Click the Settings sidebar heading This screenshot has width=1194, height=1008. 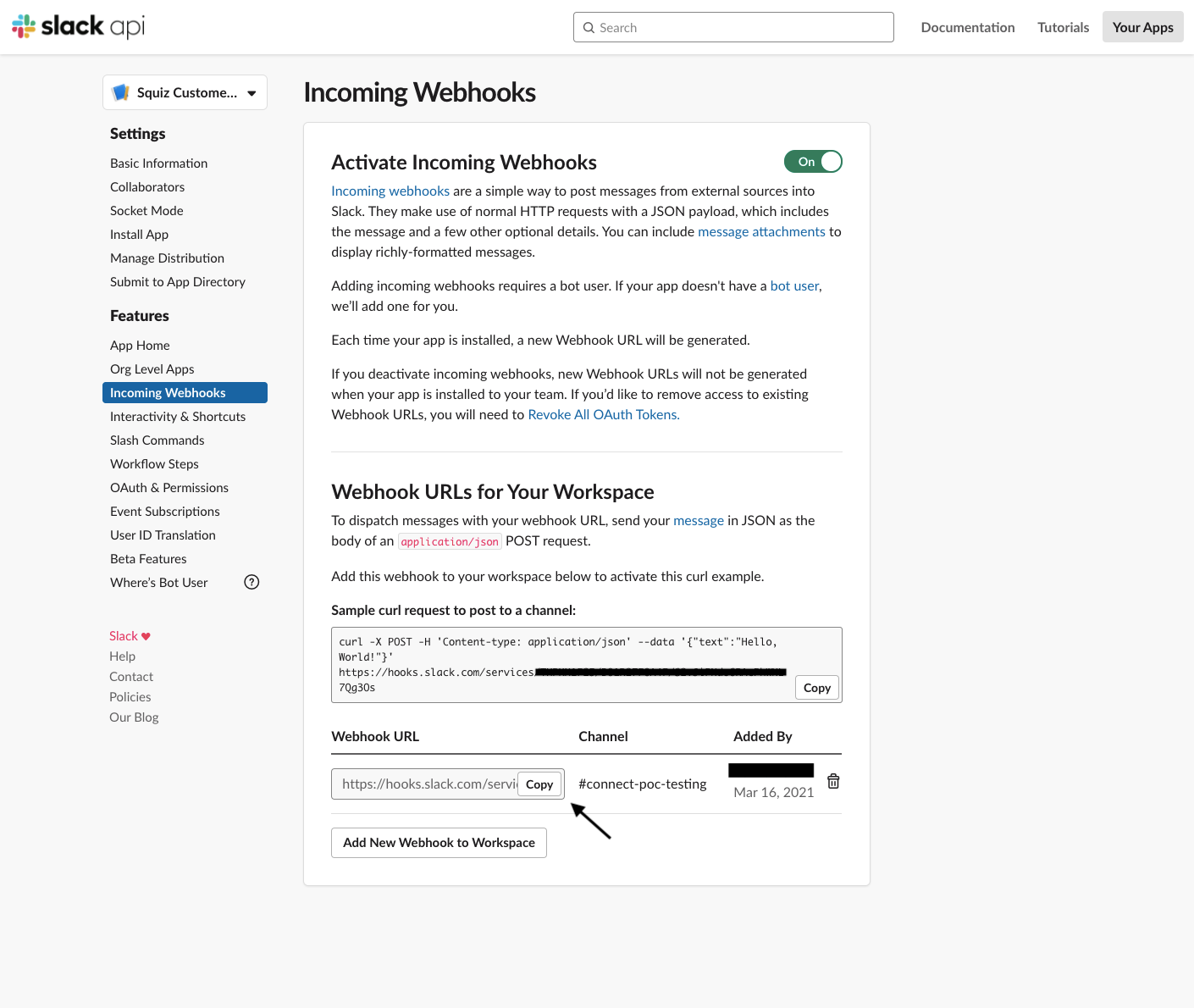click(137, 134)
